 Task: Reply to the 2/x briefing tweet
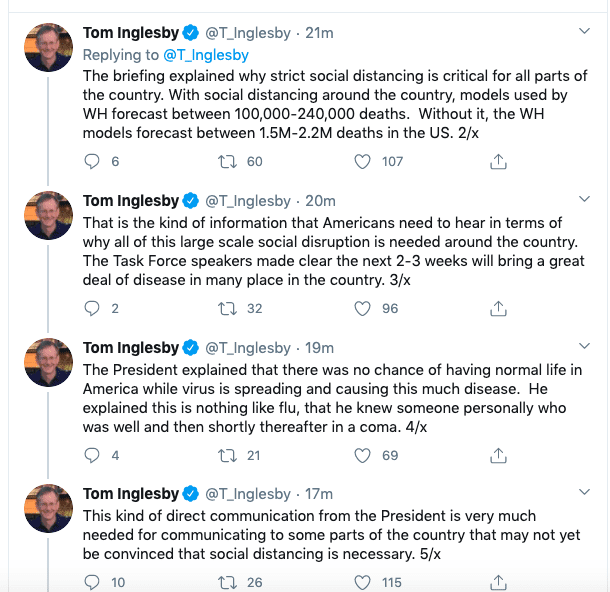[x=94, y=162]
